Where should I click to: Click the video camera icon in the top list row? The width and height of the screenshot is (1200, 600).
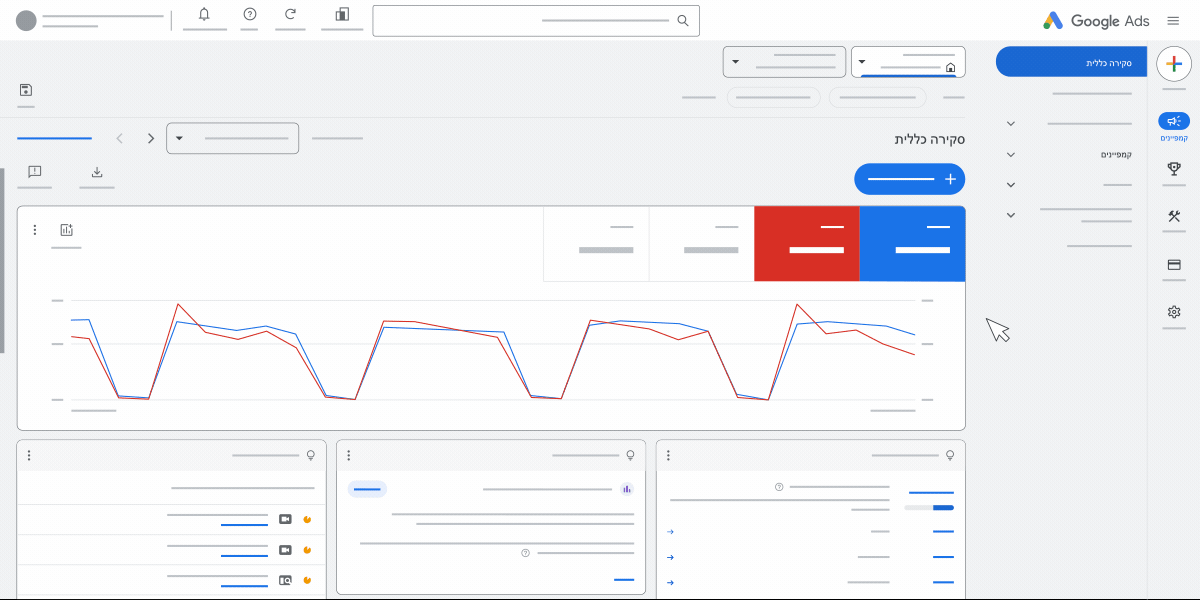(x=285, y=519)
